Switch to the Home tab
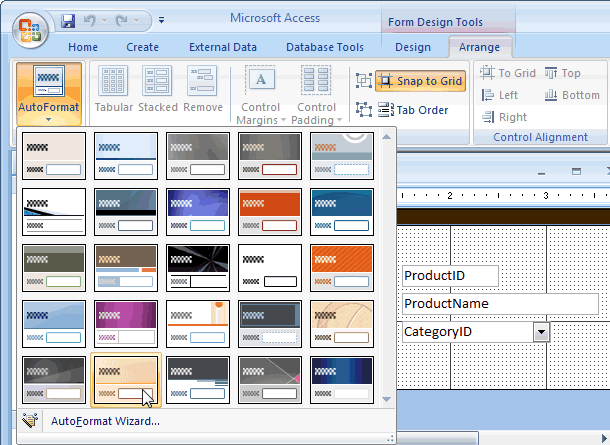 tap(83, 47)
